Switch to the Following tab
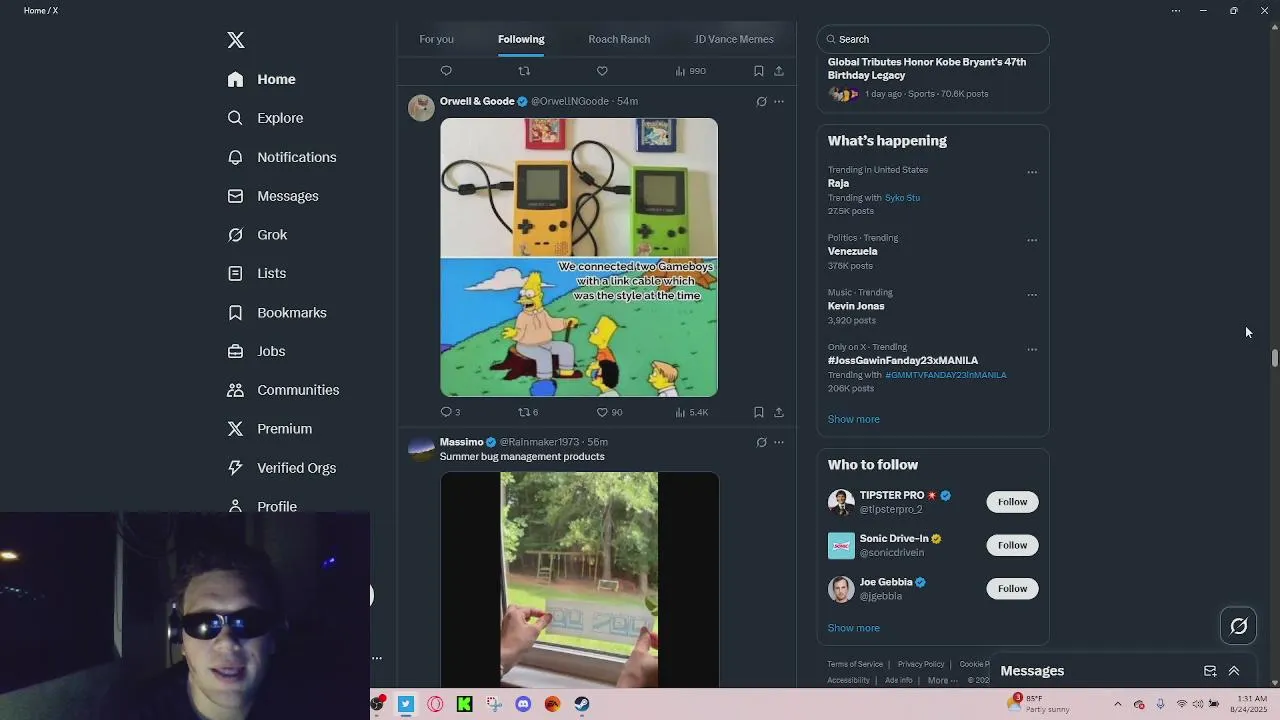The width and height of the screenshot is (1280, 720). (x=521, y=39)
